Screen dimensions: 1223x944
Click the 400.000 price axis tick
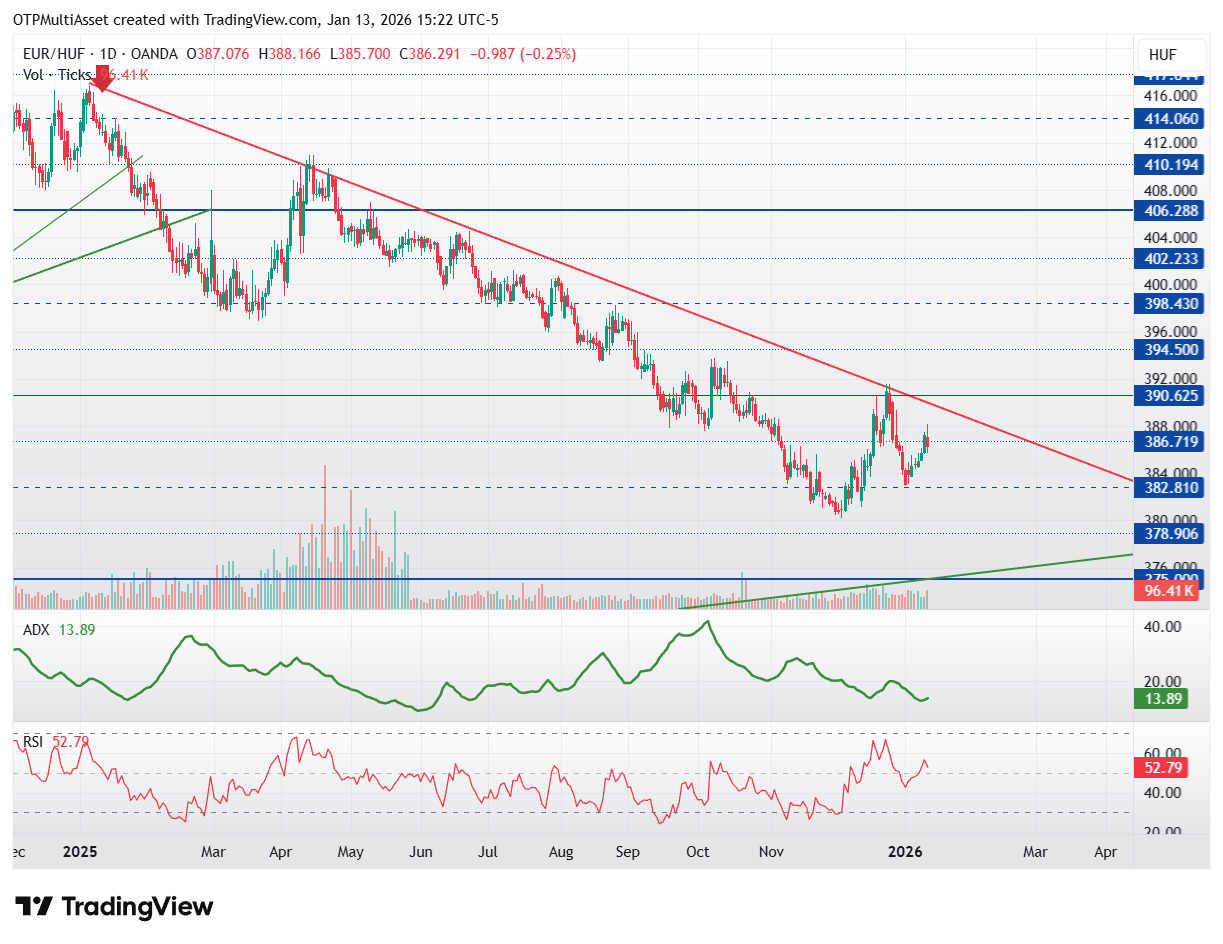click(1171, 284)
